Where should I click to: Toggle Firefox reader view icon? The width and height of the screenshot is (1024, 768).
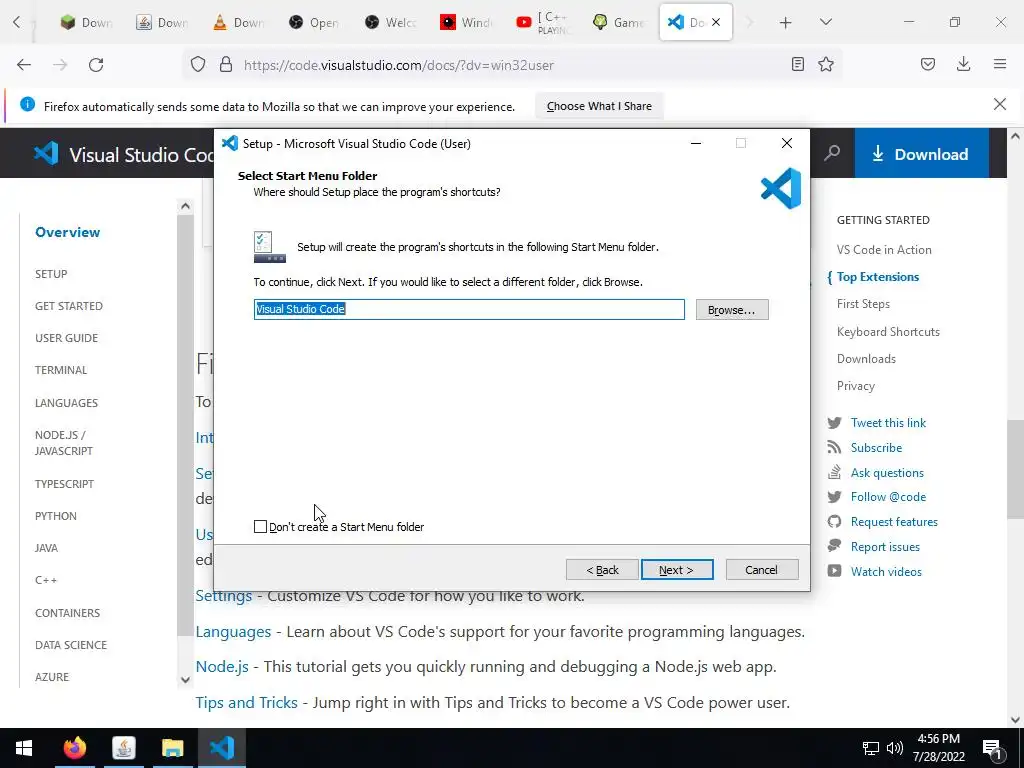pos(797,64)
